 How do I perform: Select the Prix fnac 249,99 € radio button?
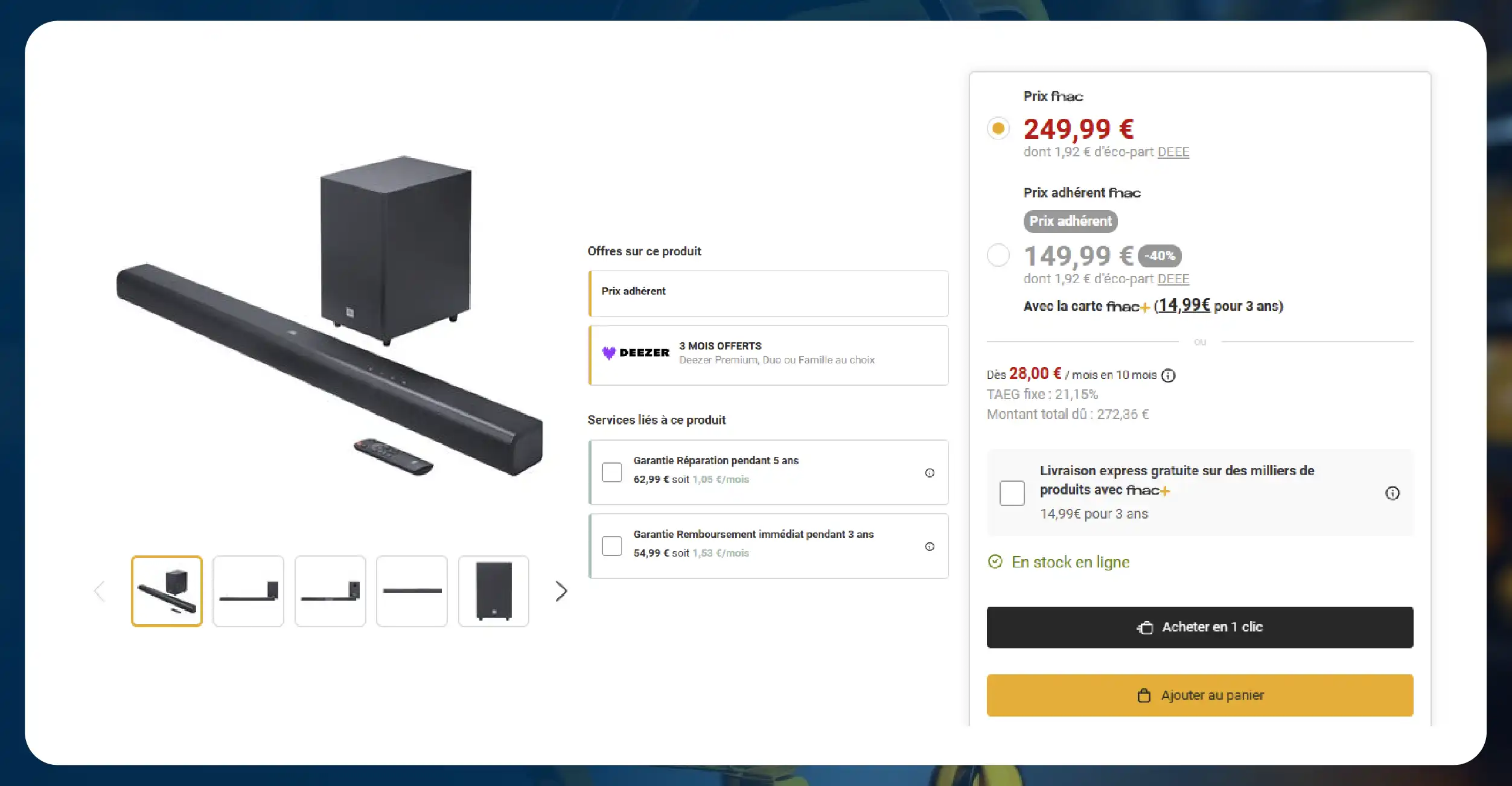click(x=998, y=129)
